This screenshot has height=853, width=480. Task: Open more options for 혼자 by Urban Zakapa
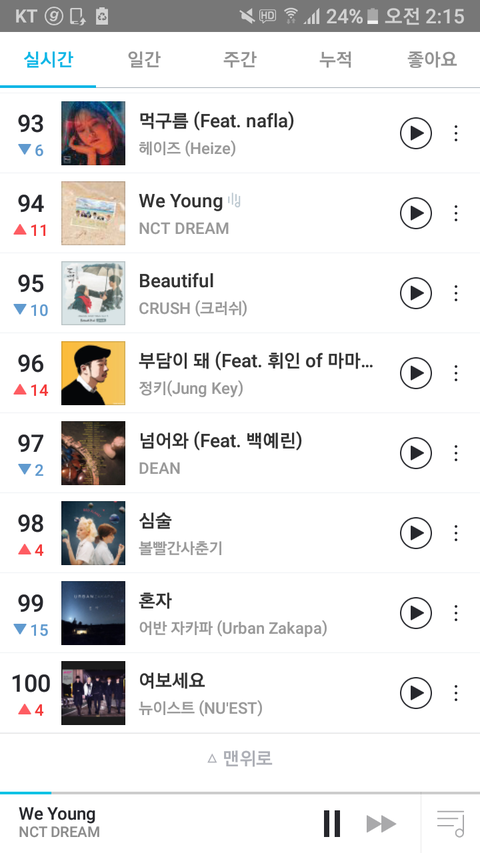point(456,613)
